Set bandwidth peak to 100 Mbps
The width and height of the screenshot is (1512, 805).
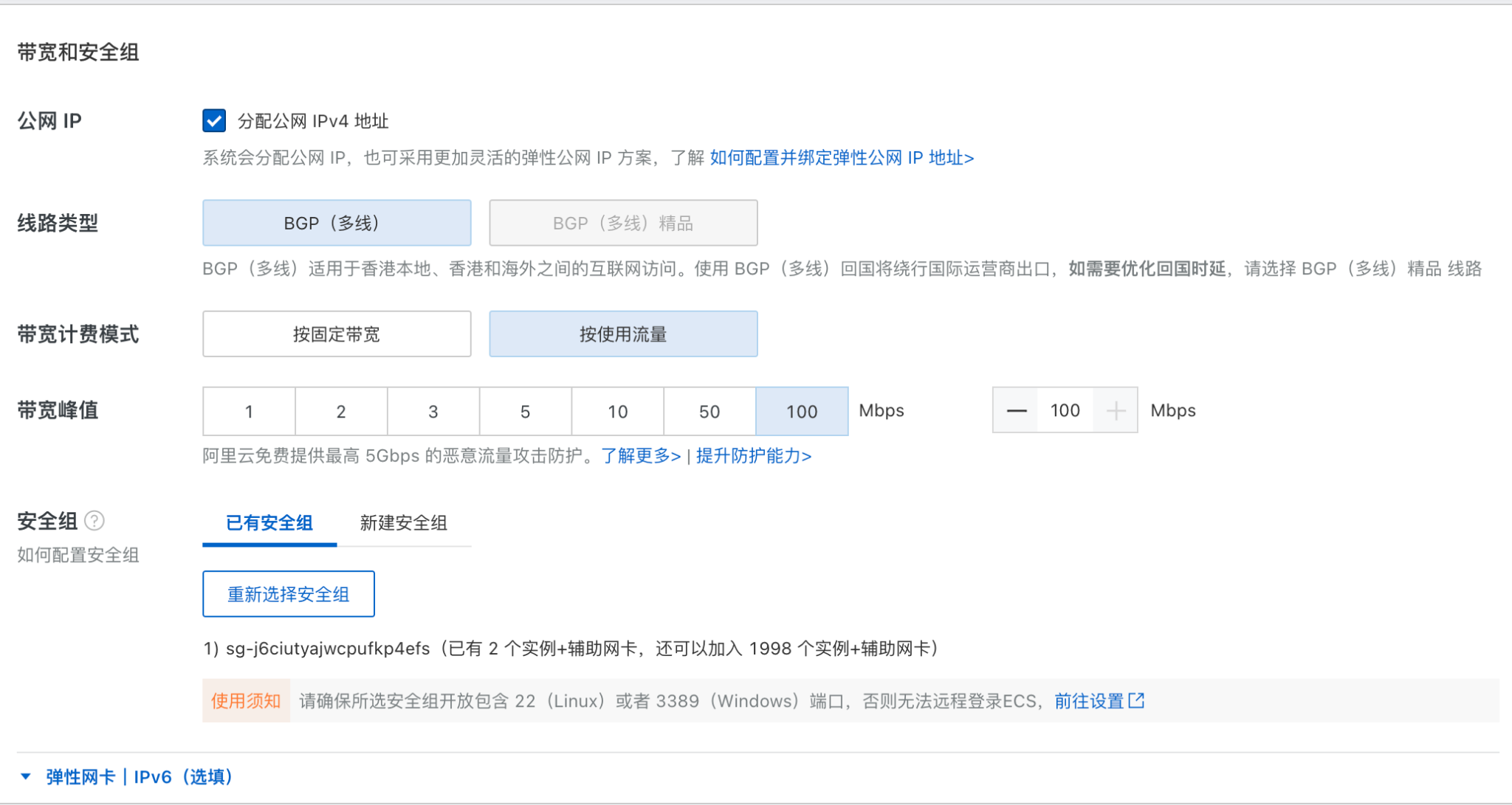pos(802,411)
